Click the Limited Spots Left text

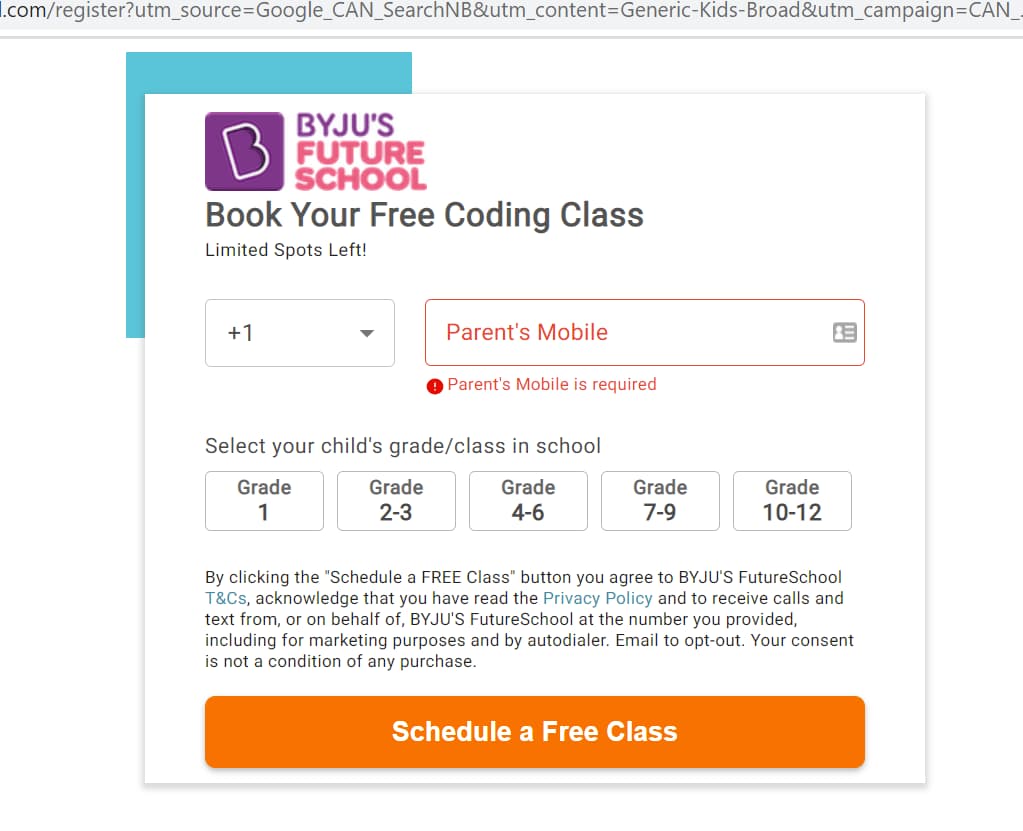(x=286, y=250)
